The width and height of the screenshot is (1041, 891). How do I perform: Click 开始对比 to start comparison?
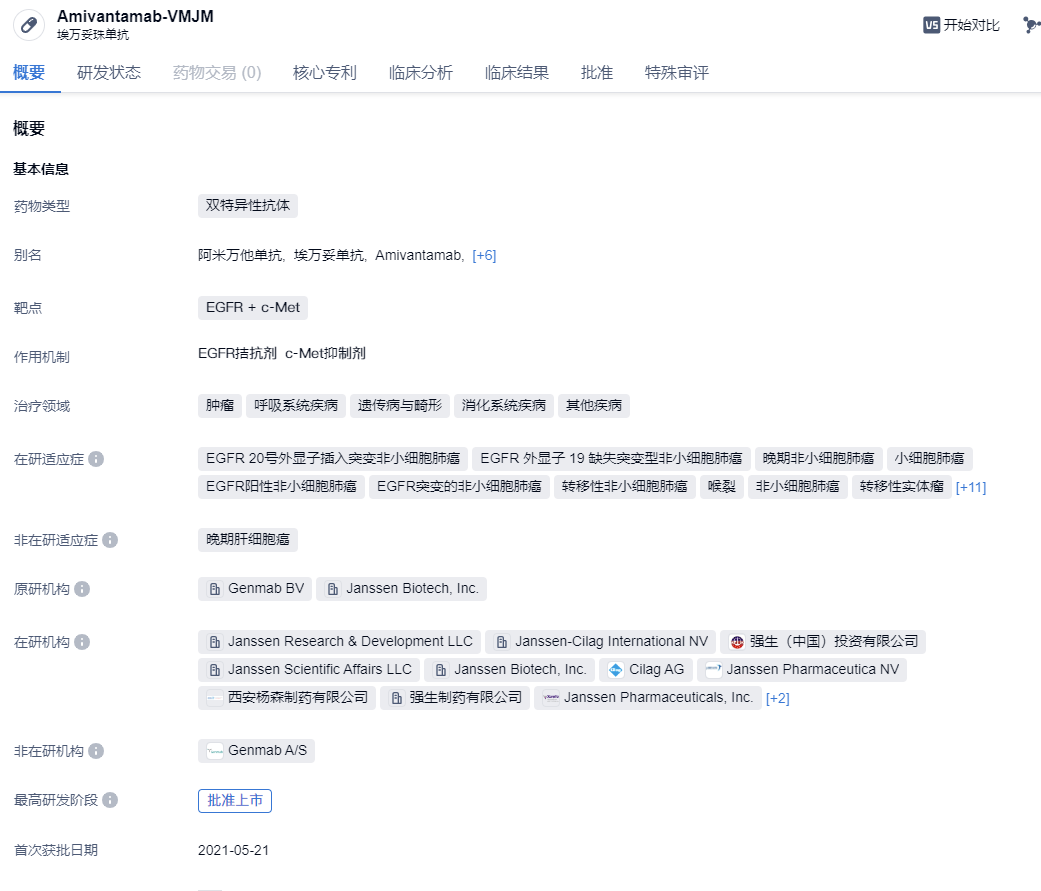pyautogui.click(x=971, y=25)
